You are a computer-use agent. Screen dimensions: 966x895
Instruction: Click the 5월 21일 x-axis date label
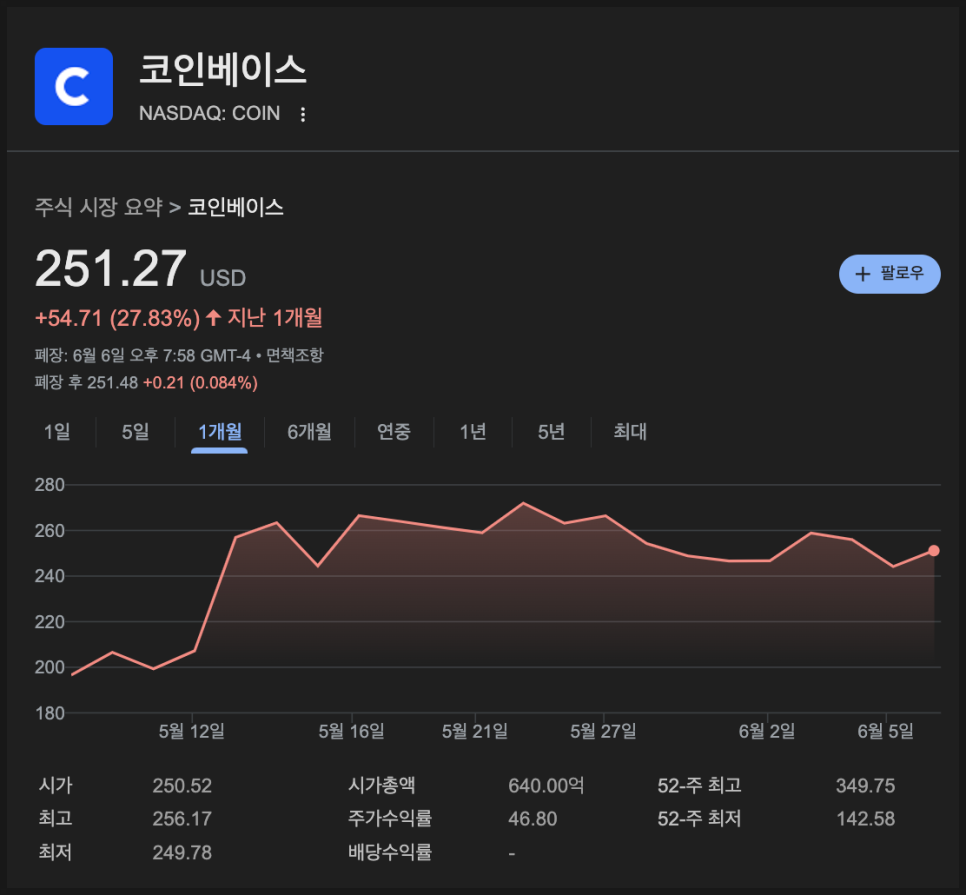pyautogui.click(x=475, y=731)
